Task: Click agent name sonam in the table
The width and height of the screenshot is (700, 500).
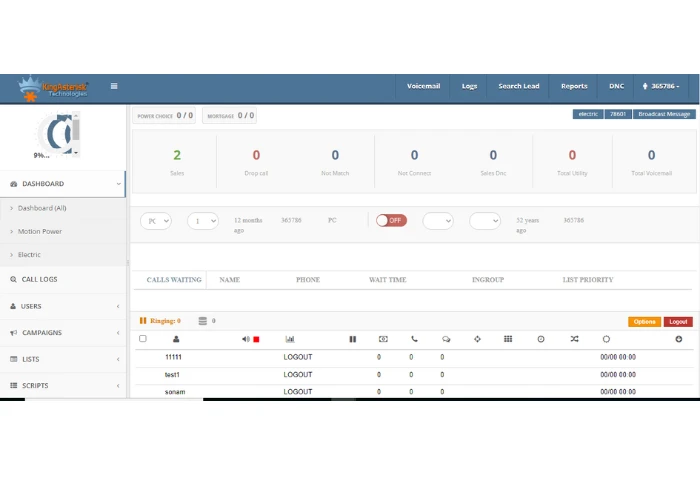Action: [x=175, y=392]
